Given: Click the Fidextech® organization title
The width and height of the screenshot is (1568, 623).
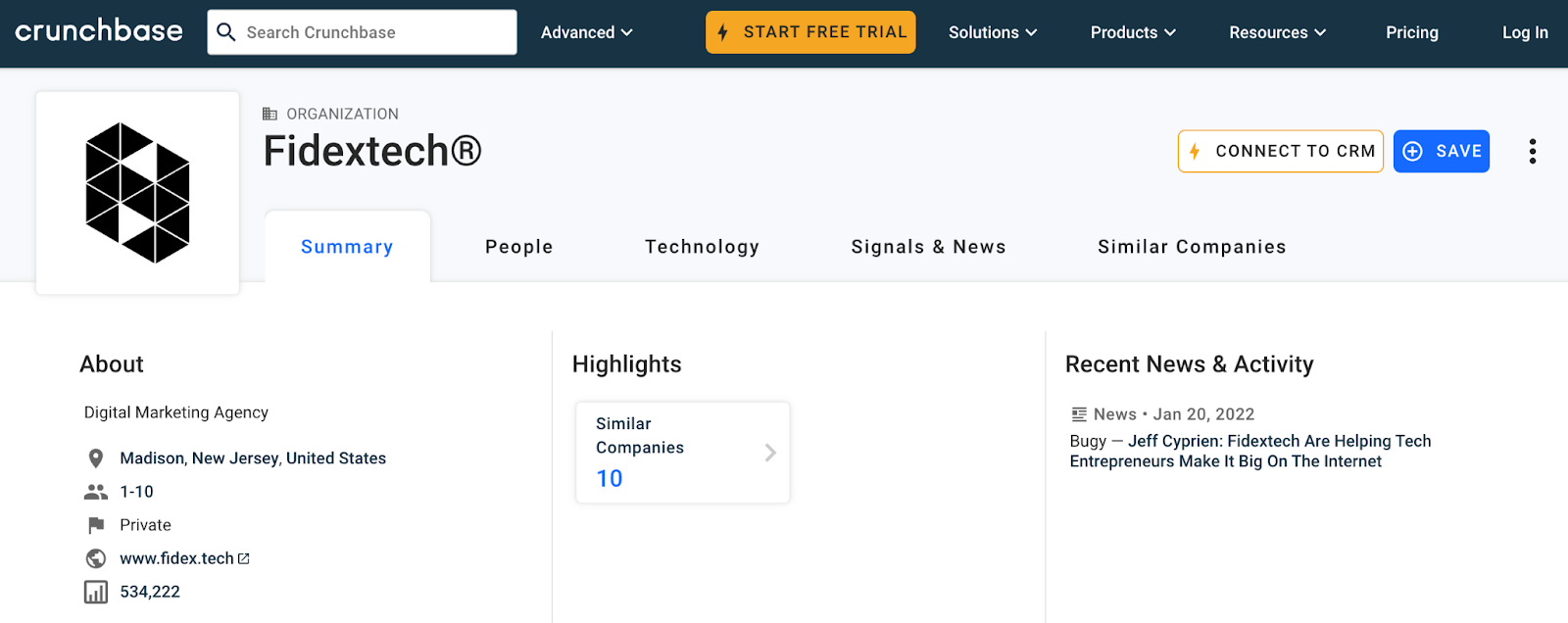Looking at the screenshot, I should 372,152.
